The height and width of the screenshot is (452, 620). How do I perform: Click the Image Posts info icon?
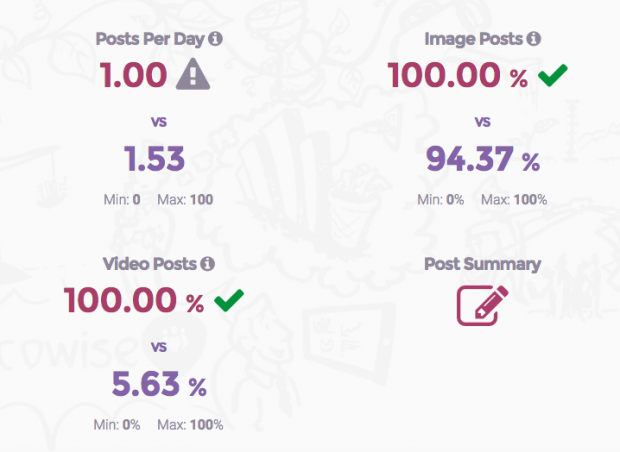pos(533,39)
